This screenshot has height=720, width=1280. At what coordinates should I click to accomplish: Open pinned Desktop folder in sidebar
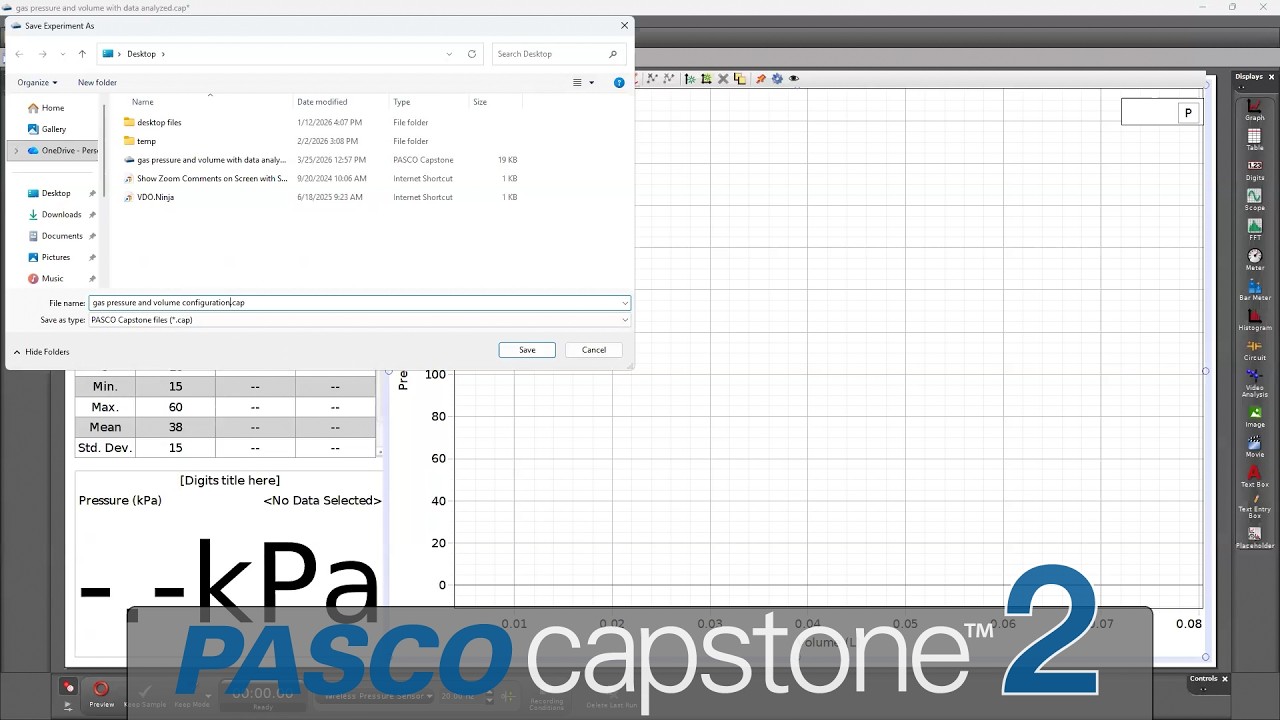pyautogui.click(x=49, y=193)
